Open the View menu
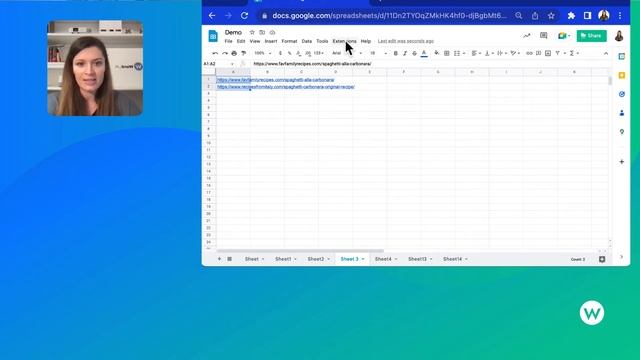Screen dimensions: 640x360 (255, 41)
